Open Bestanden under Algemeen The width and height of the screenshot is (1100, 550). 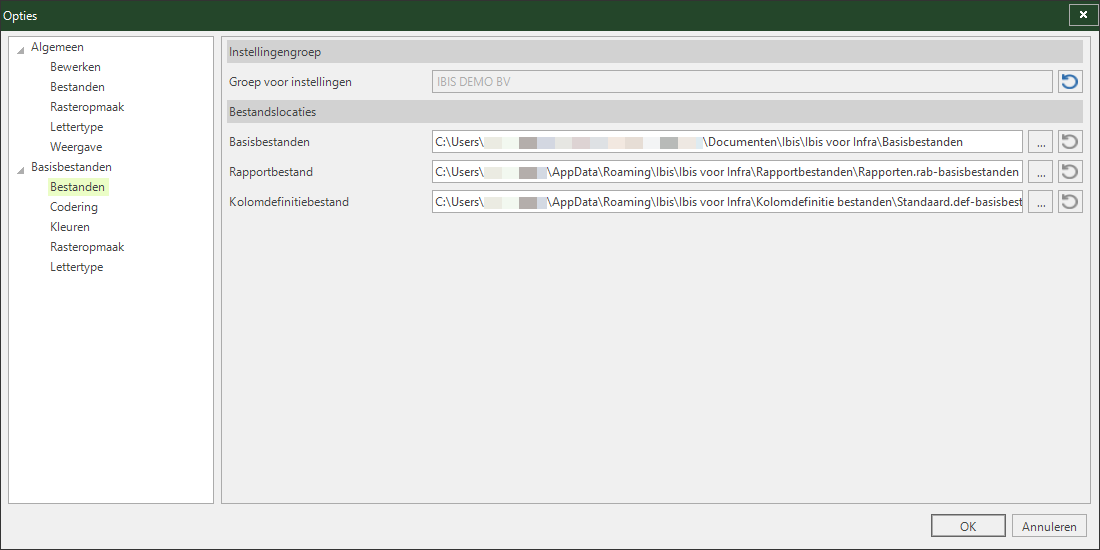pyautogui.click(x=77, y=87)
